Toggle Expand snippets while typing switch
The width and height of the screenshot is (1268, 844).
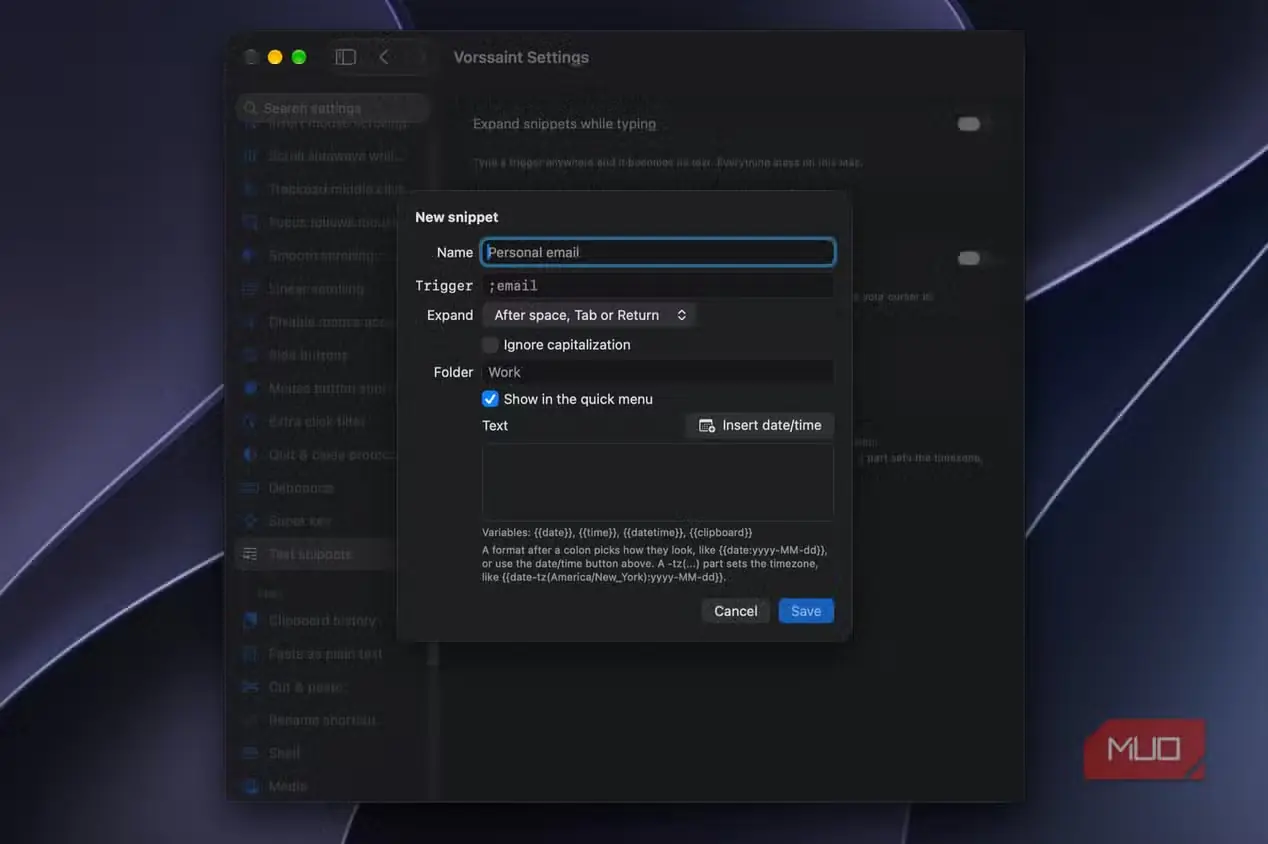pyautogui.click(x=969, y=124)
